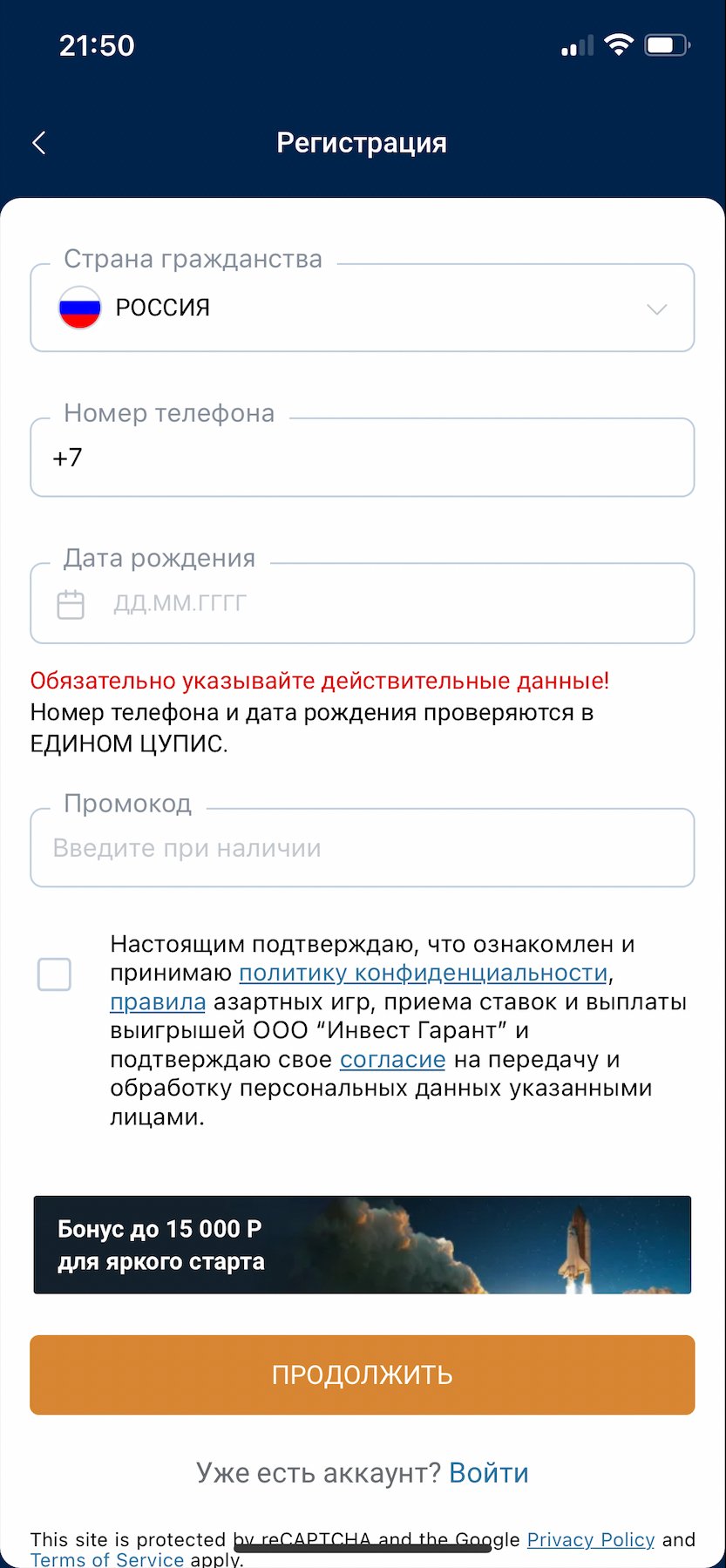Expand country dropdown chevron
726x1568 pixels.
click(657, 309)
